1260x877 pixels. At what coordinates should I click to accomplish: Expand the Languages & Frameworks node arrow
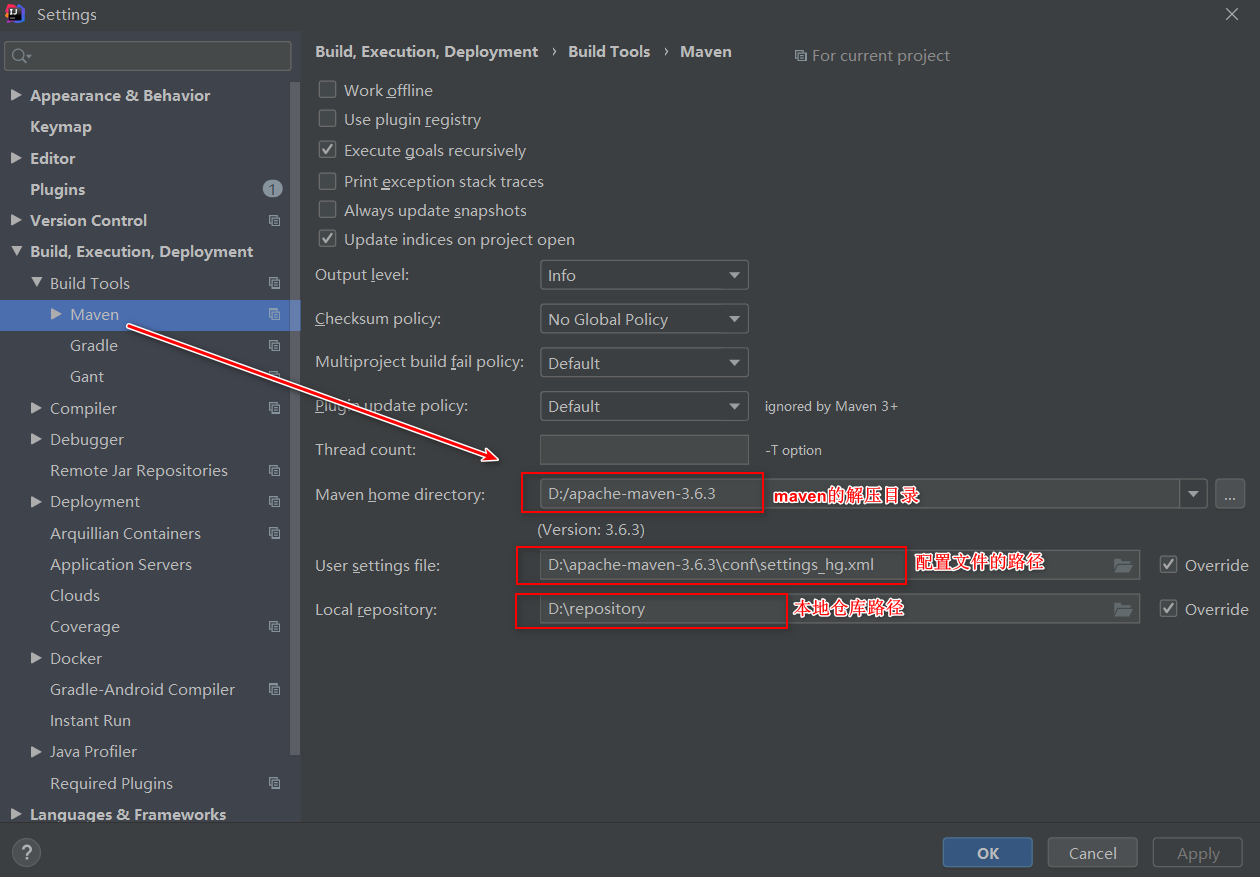pos(16,814)
